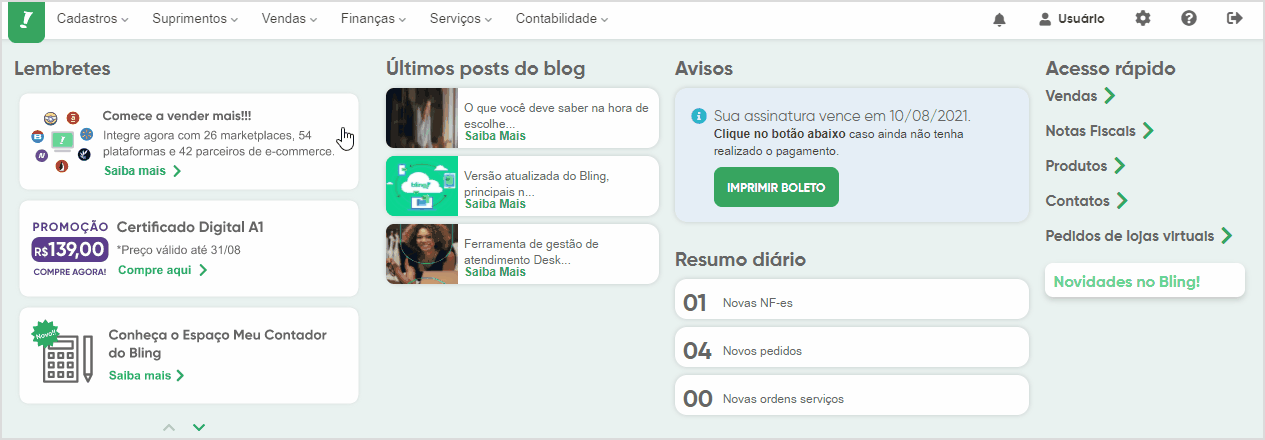Expand the Cadastros menu

point(92,19)
